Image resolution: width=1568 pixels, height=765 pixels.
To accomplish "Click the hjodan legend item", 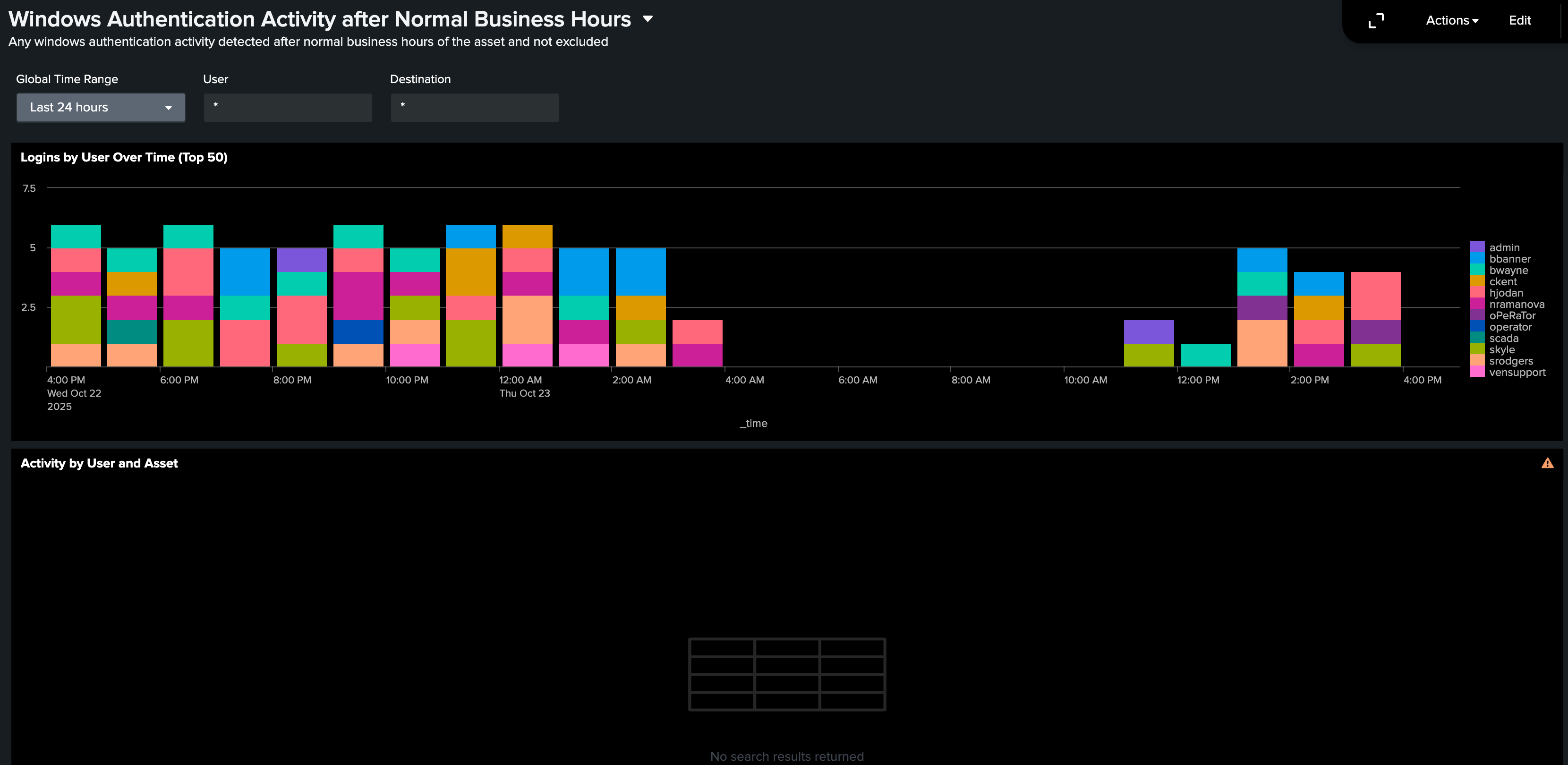I will click(x=1506, y=293).
